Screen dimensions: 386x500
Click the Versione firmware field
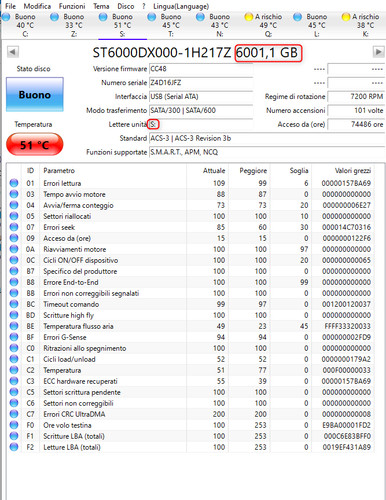201,69
